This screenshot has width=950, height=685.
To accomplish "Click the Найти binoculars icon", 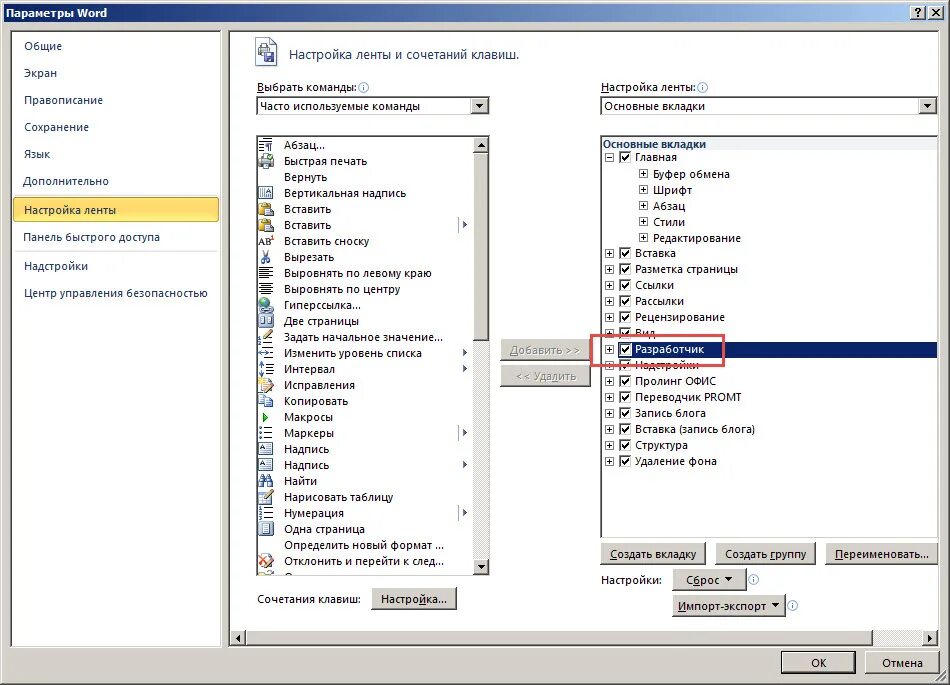I will click(265, 481).
